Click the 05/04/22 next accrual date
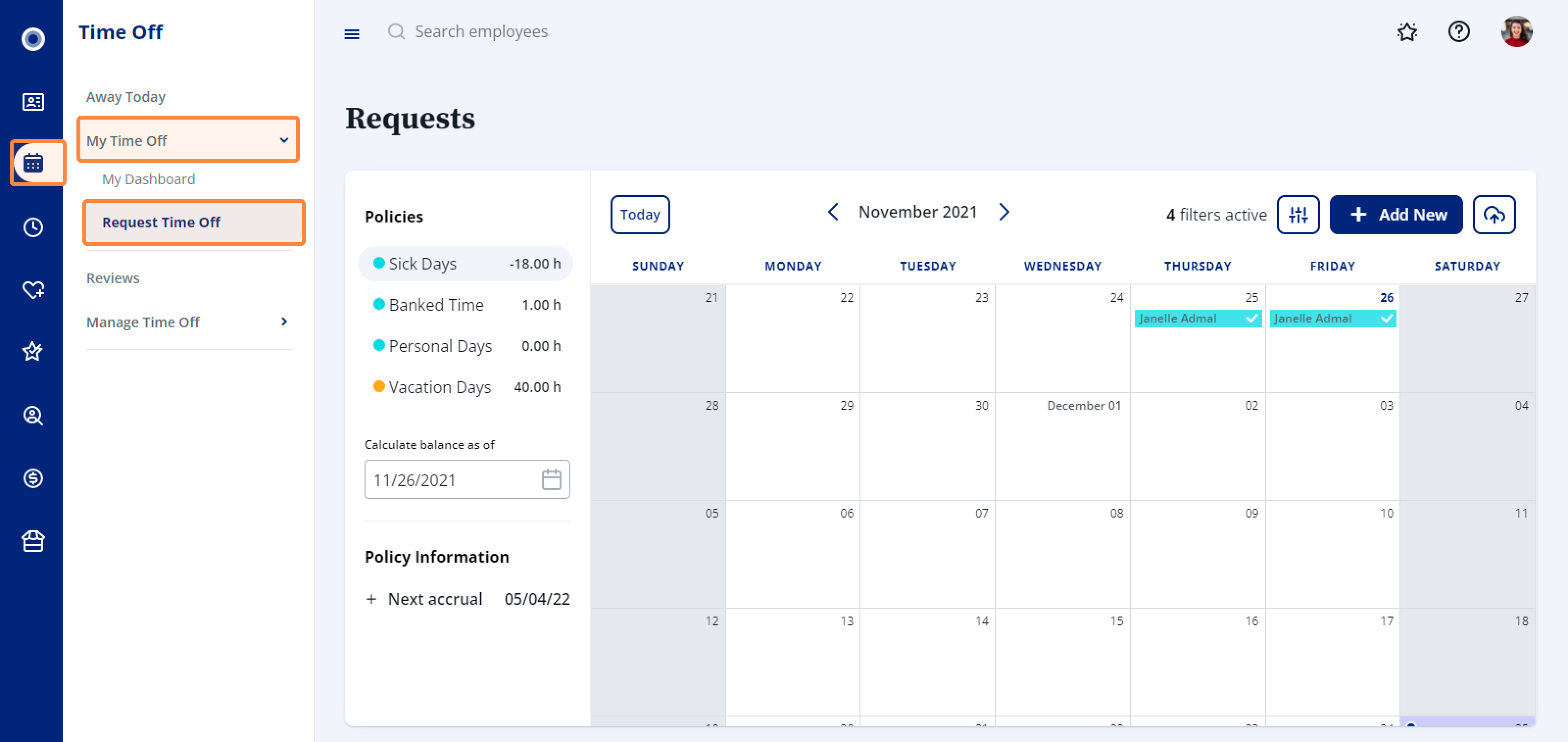 click(537, 599)
